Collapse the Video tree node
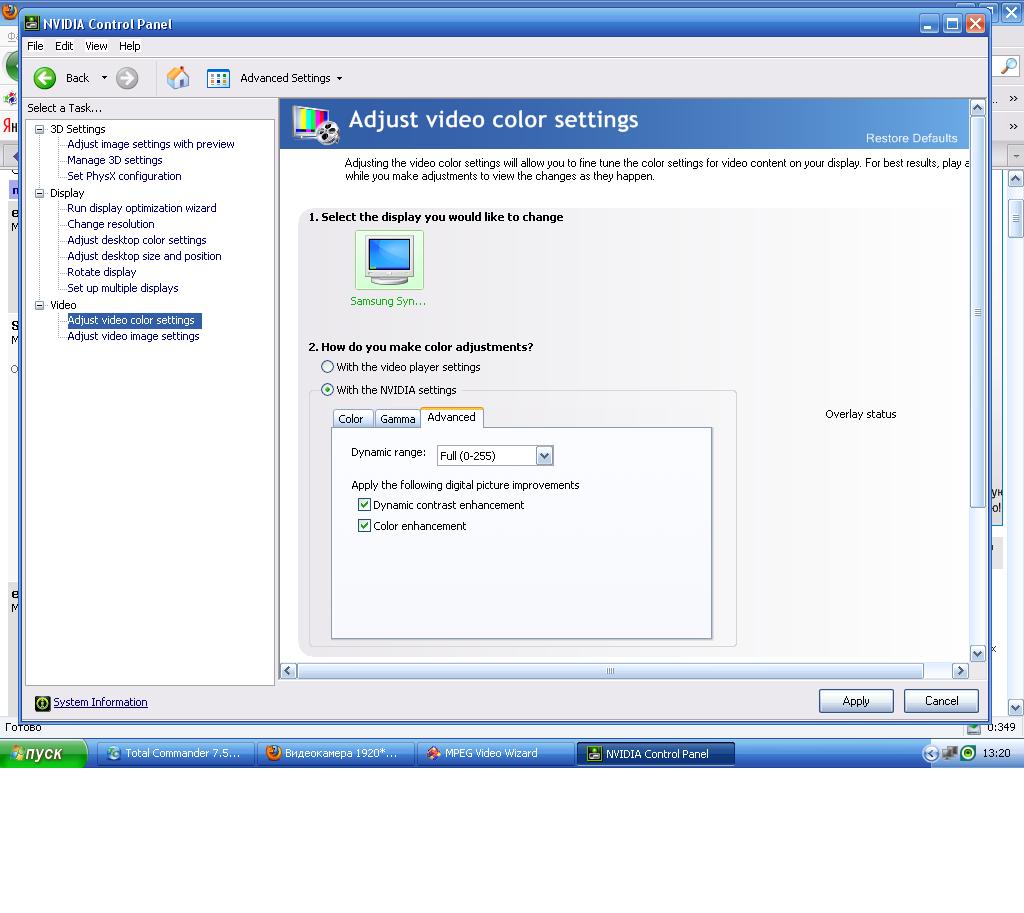 pos(40,305)
